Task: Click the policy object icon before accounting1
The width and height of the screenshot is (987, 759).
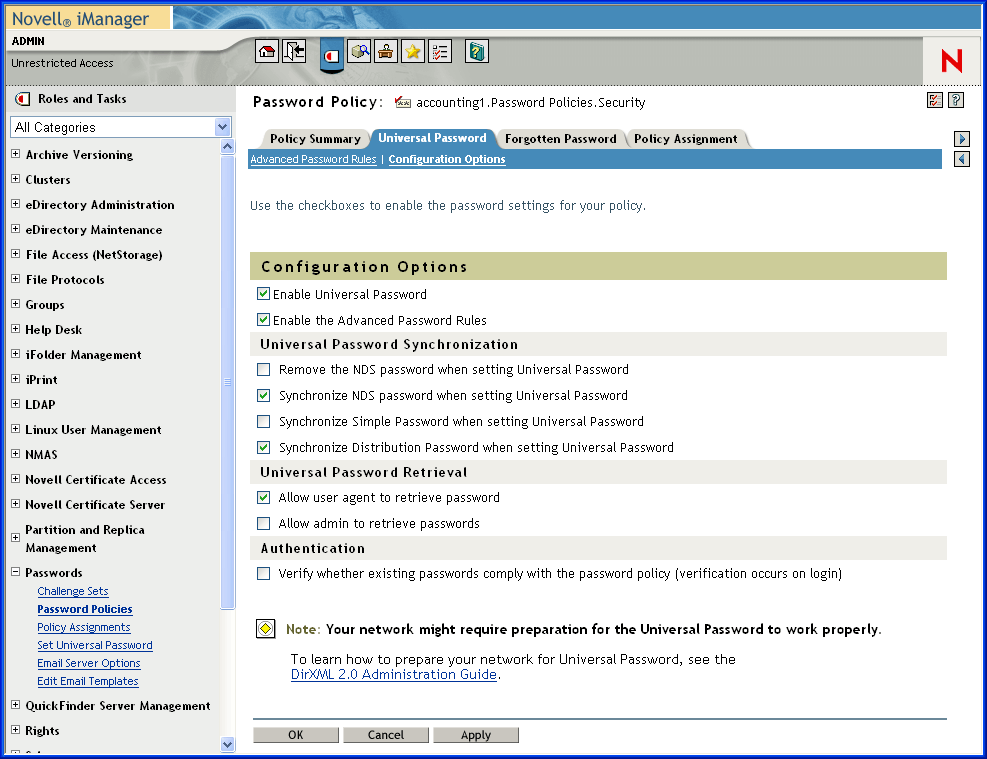Action: [x=403, y=103]
